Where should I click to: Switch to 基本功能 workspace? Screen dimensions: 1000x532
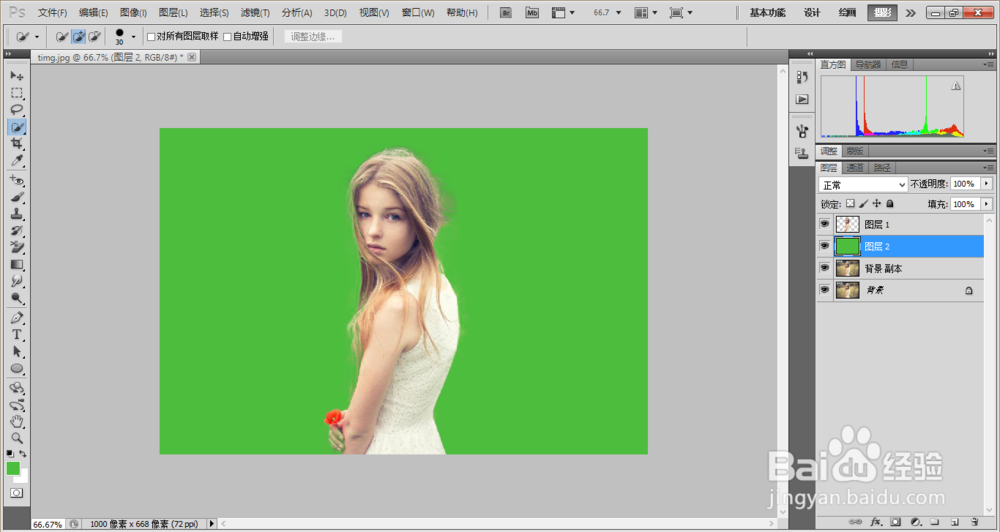[767, 13]
